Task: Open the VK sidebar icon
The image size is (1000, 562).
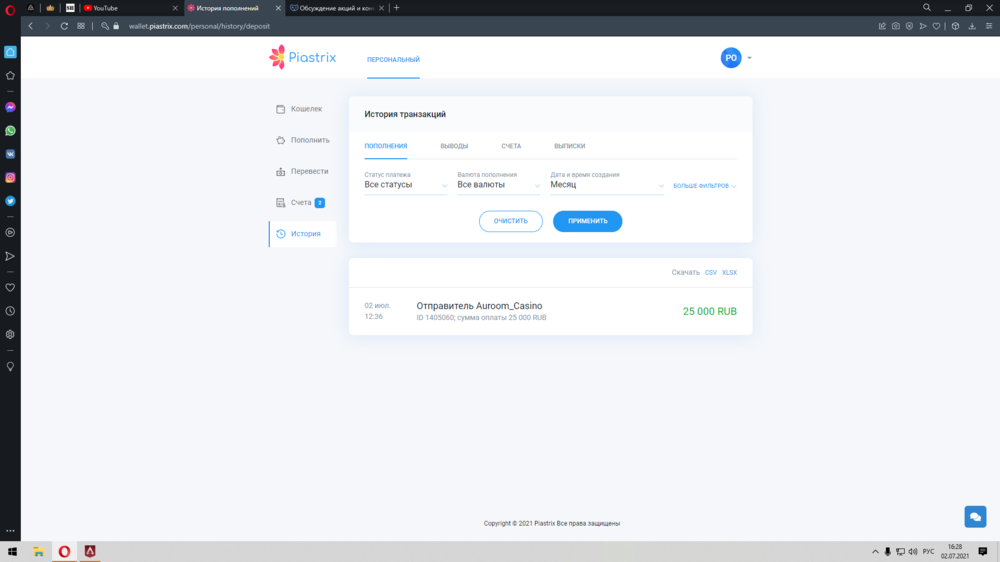Action: (x=10, y=154)
